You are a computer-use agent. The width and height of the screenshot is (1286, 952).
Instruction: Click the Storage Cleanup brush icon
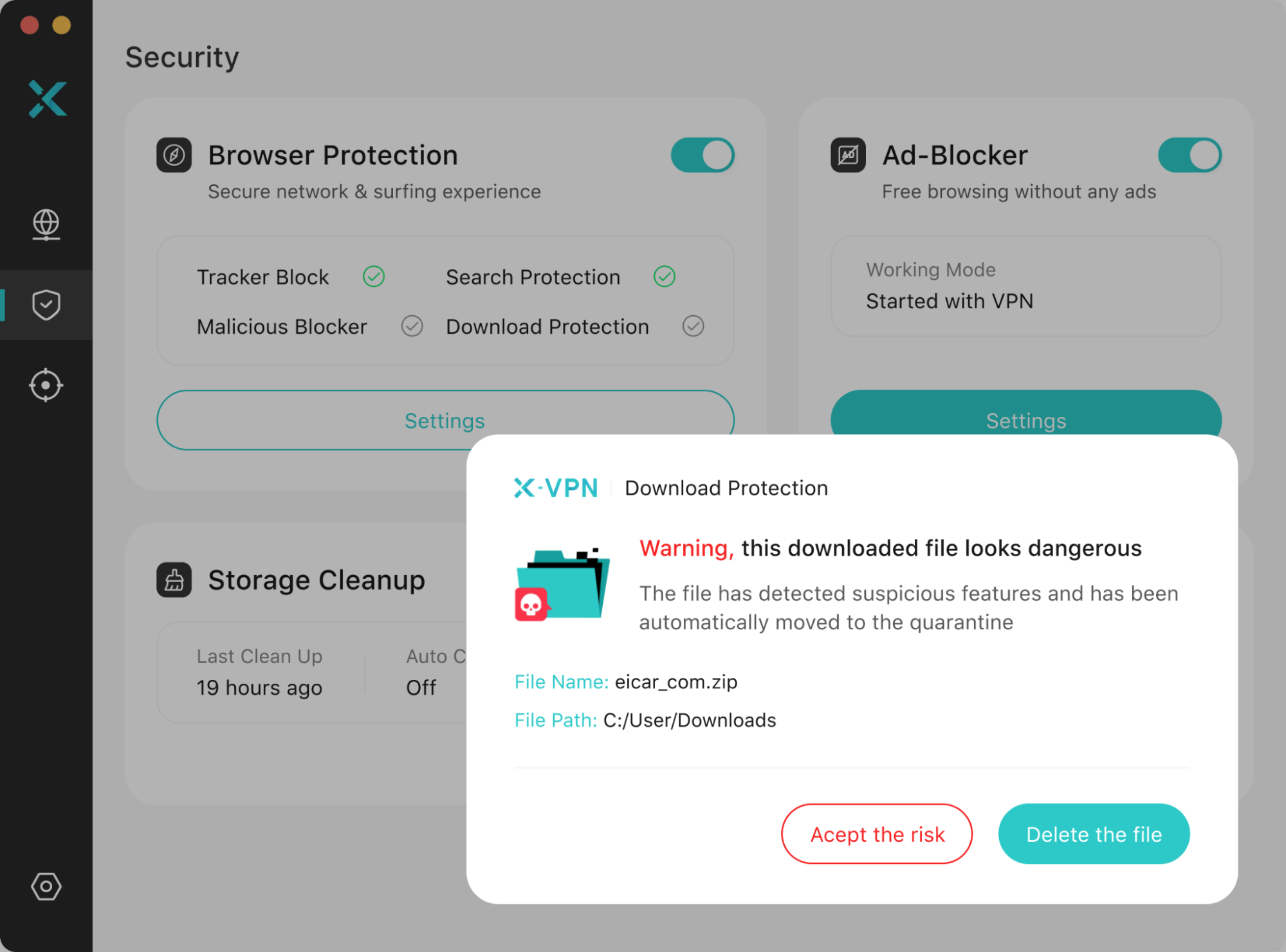point(174,580)
